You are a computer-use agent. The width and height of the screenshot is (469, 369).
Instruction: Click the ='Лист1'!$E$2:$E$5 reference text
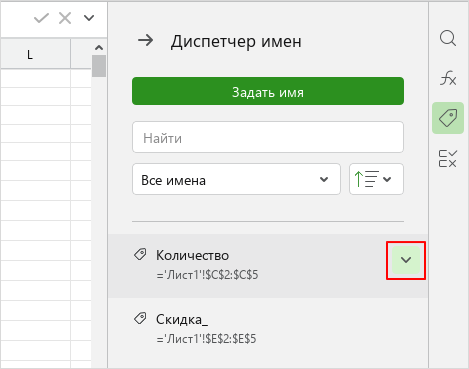(x=206, y=339)
